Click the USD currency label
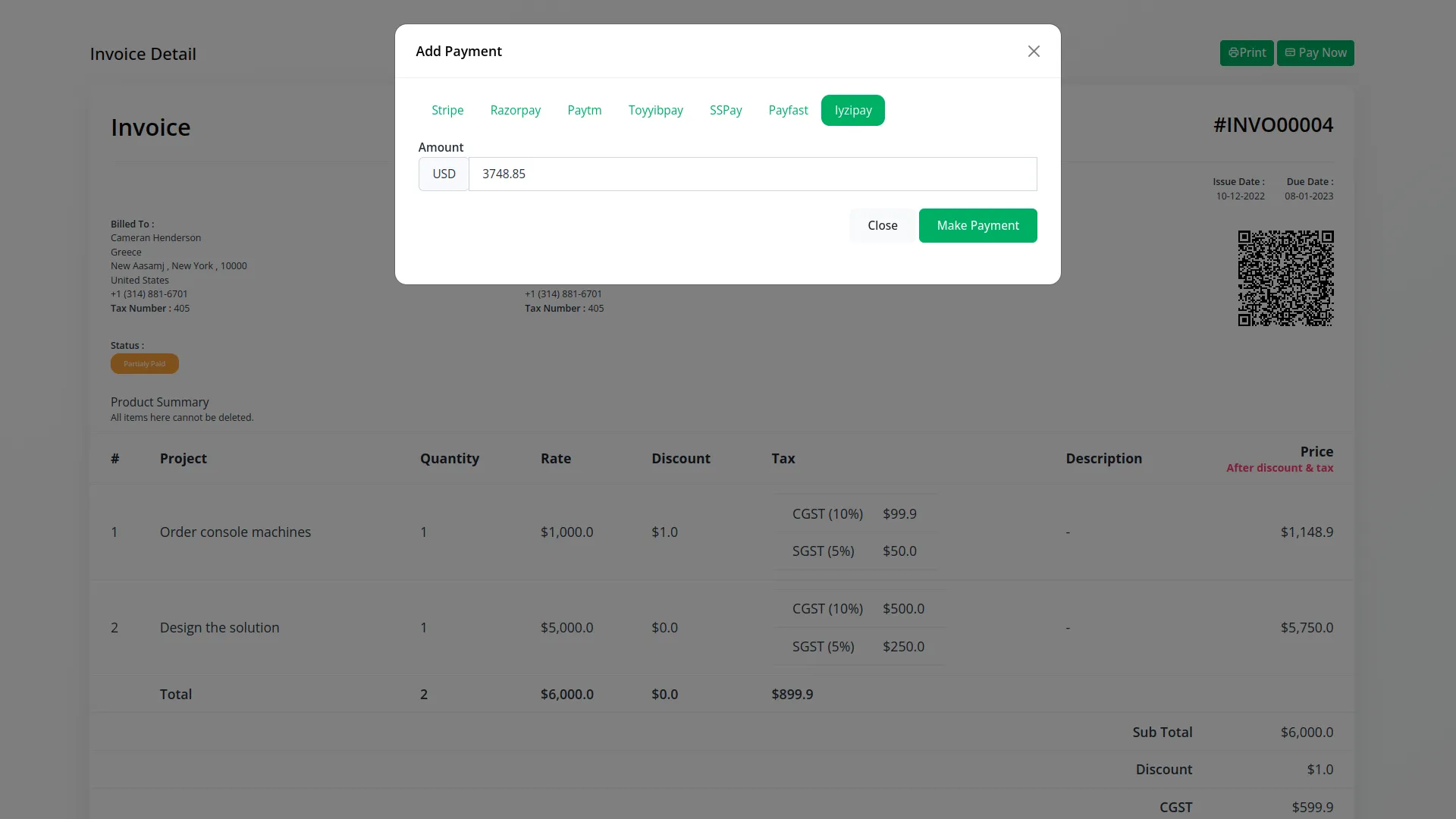The image size is (1456, 819). click(444, 174)
